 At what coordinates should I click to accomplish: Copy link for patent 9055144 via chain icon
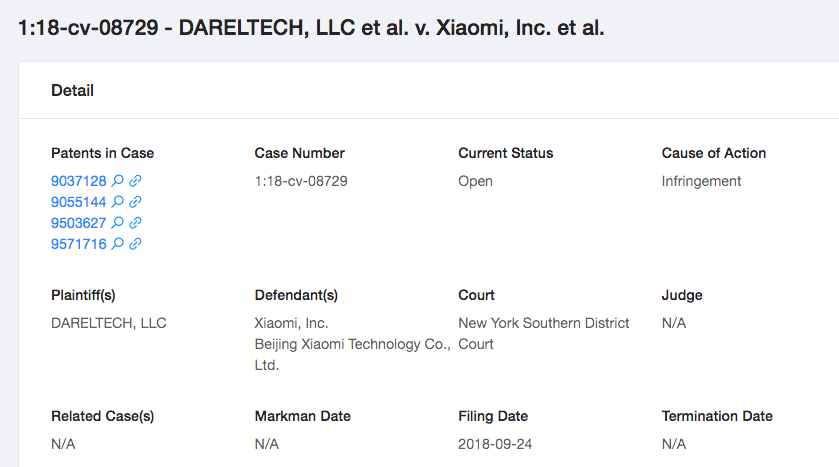(x=135, y=202)
